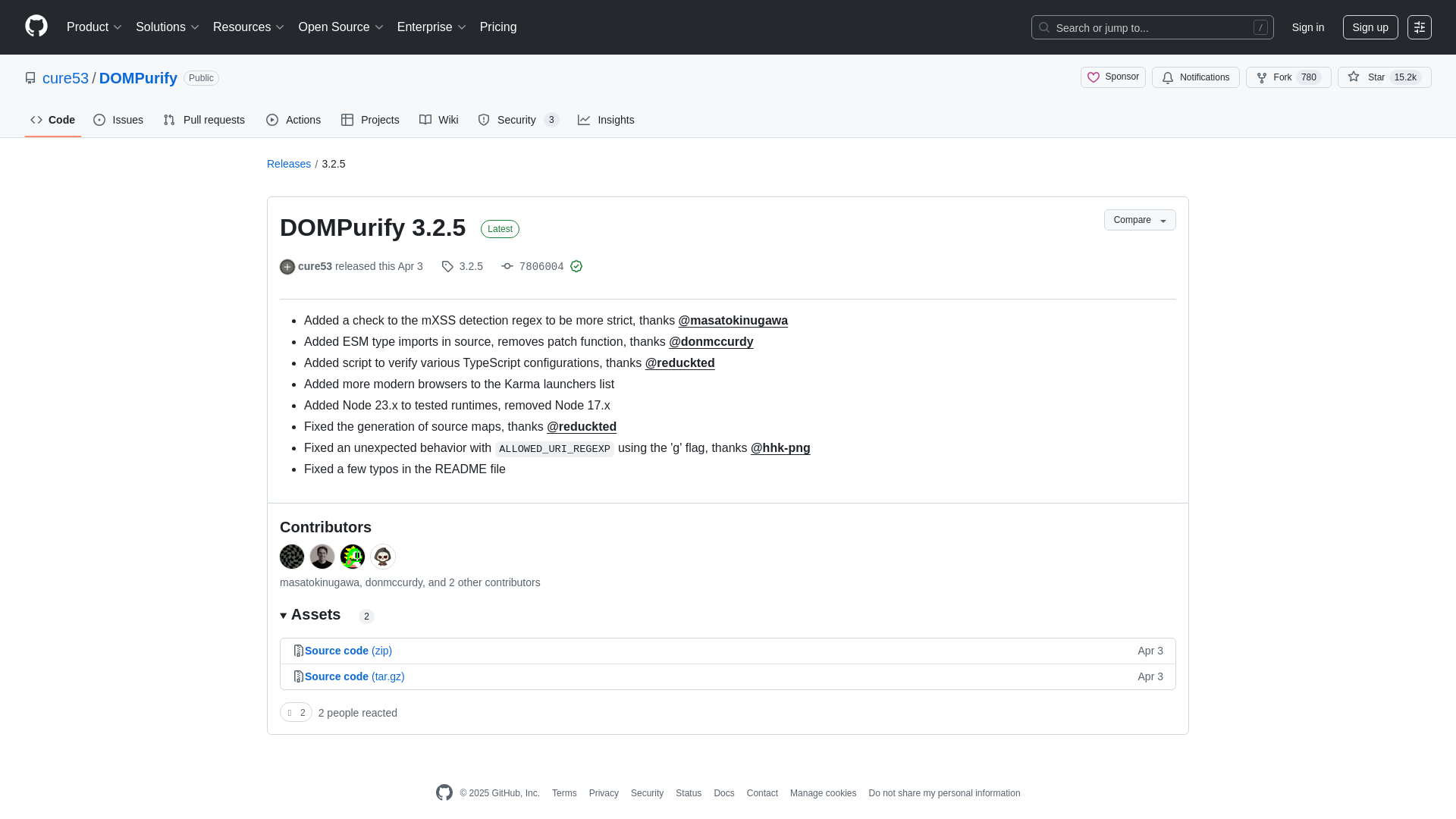Open Notifications bell button
Viewport: 1456px width, 819px height.
coord(1195,77)
